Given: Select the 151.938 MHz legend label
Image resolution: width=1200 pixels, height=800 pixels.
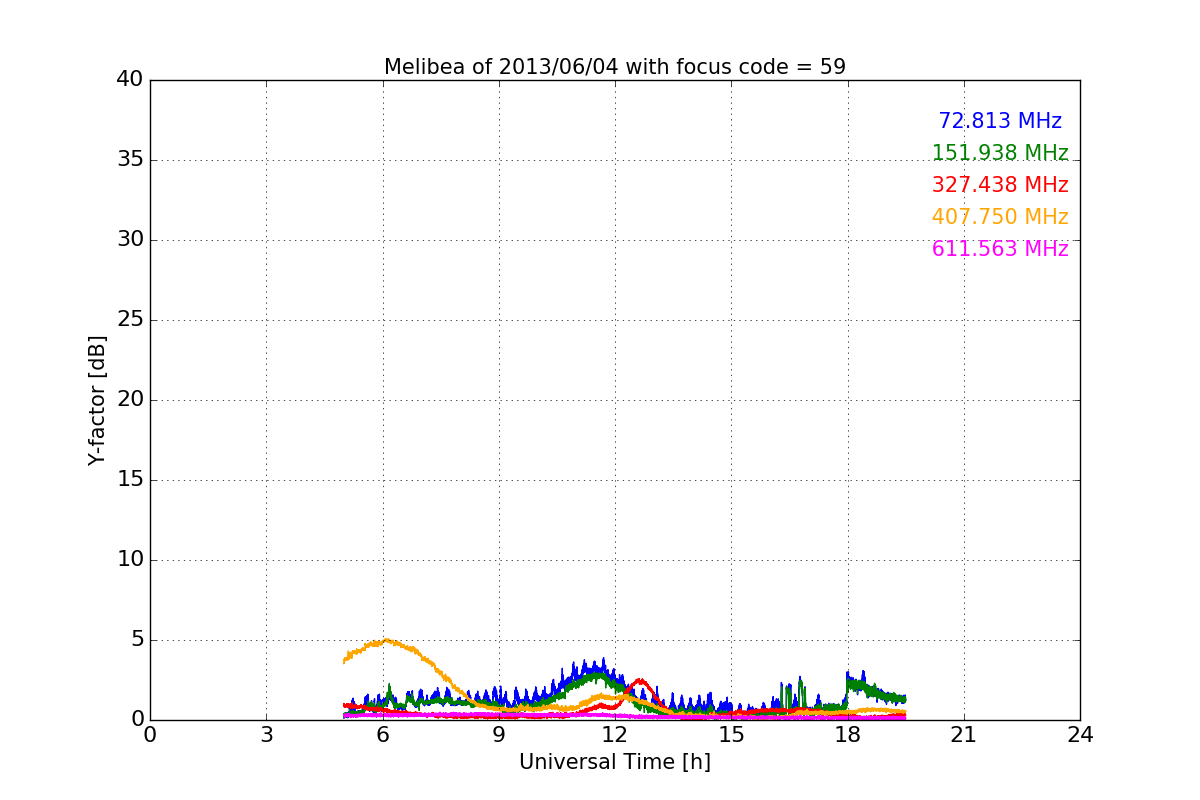Looking at the screenshot, I should 1000,153.
